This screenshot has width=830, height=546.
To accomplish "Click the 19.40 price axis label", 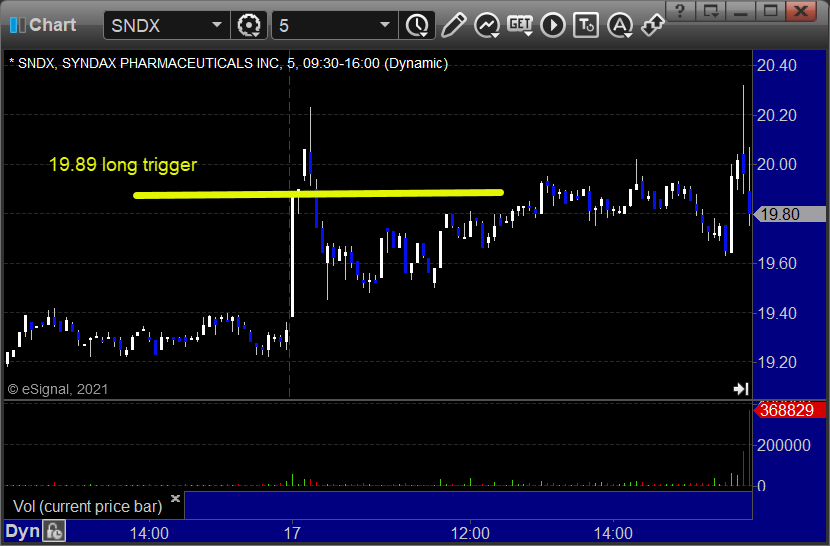I will (777, 313).
